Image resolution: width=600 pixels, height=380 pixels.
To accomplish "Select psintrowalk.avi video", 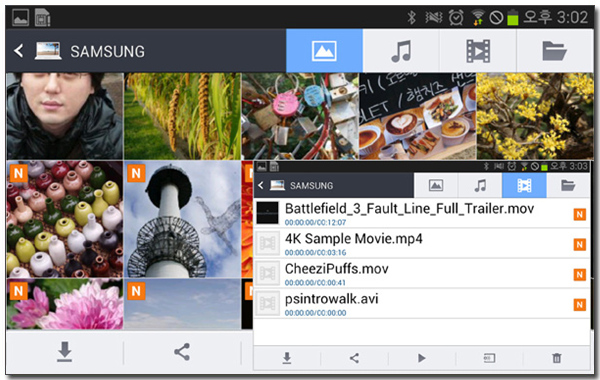I will pyautogui.click(x=421, y=304).
